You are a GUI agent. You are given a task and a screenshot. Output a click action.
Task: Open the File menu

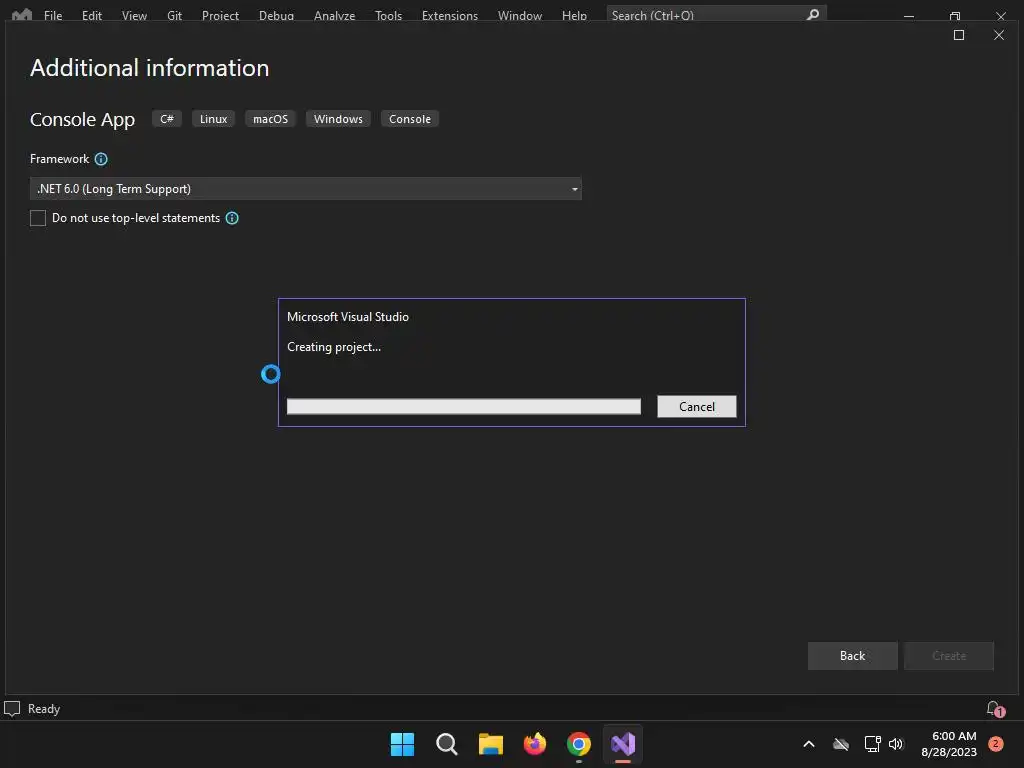(x=53, y=15)
